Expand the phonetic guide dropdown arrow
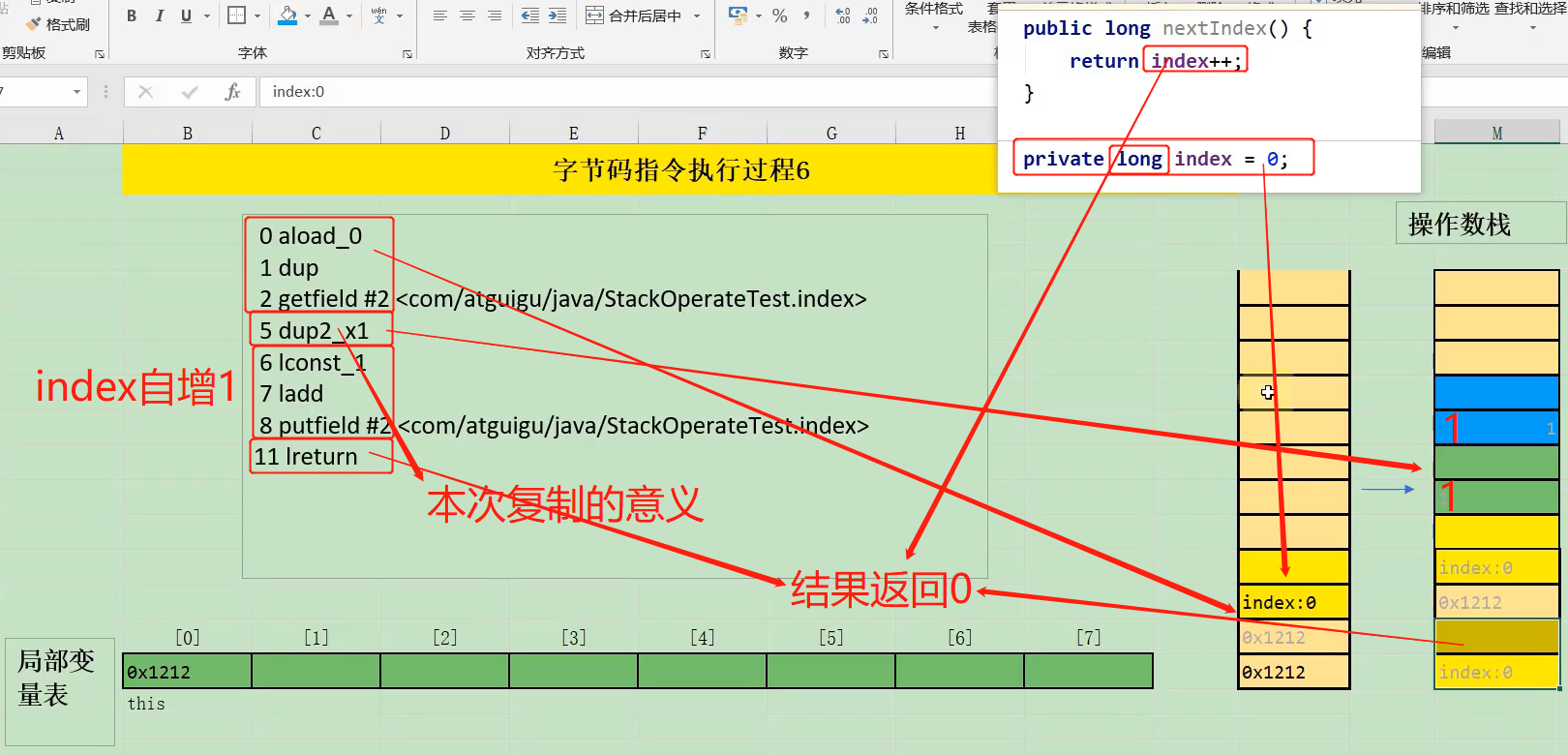Screen dimensions: 1568x755 400,15
